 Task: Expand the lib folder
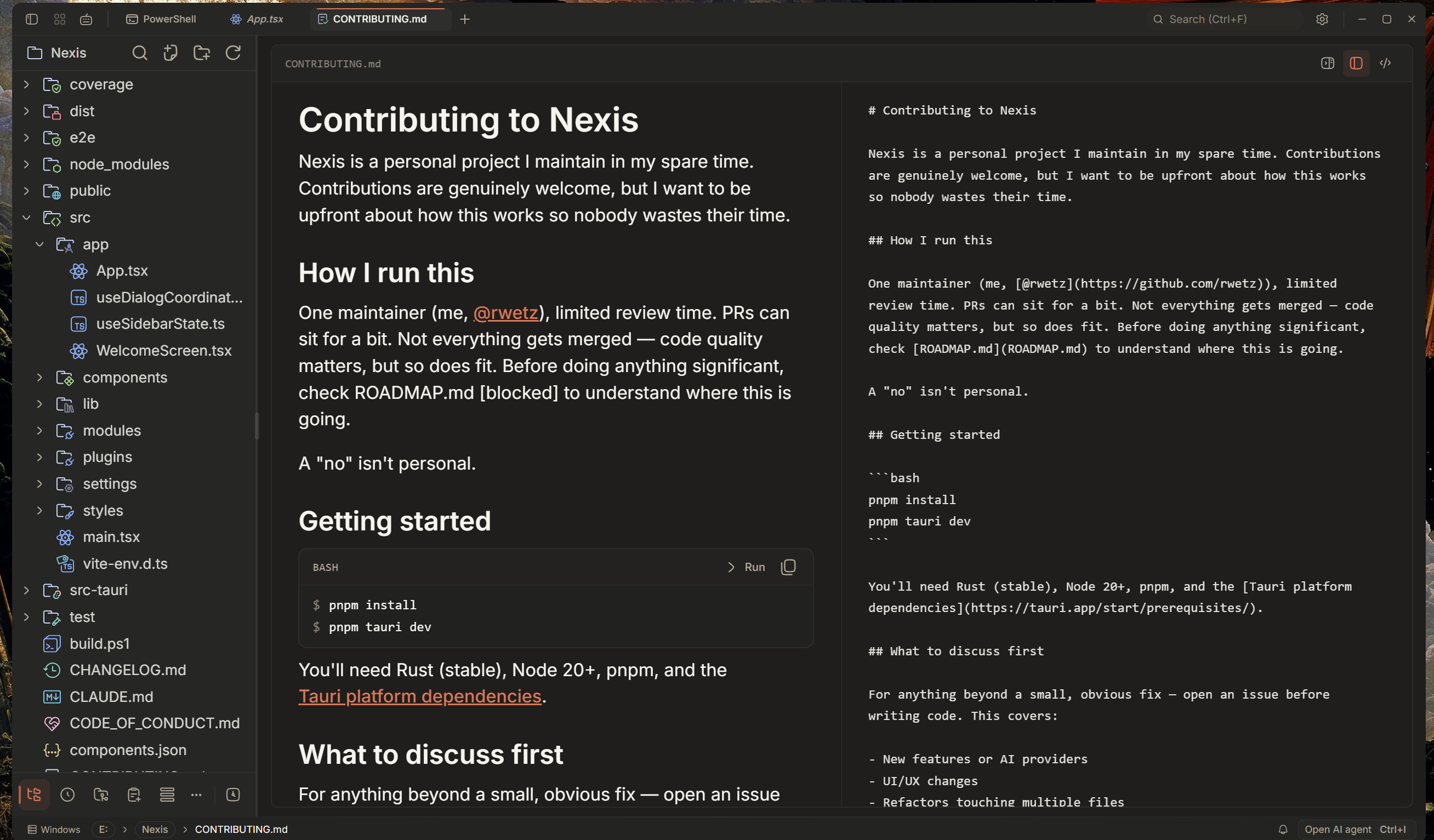tap(39, 404)
